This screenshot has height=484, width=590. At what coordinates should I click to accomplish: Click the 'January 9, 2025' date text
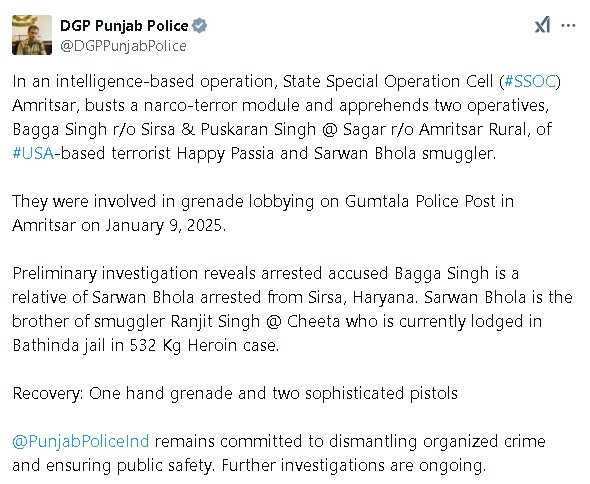[166, 225]
